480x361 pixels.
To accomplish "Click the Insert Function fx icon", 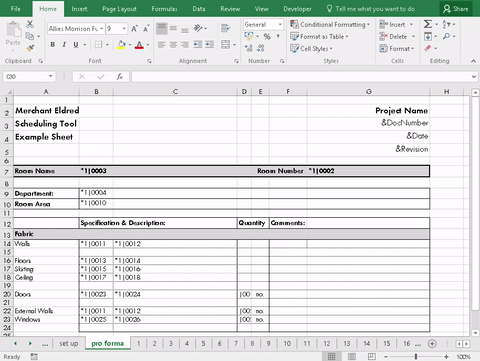I will pos(120,77).
